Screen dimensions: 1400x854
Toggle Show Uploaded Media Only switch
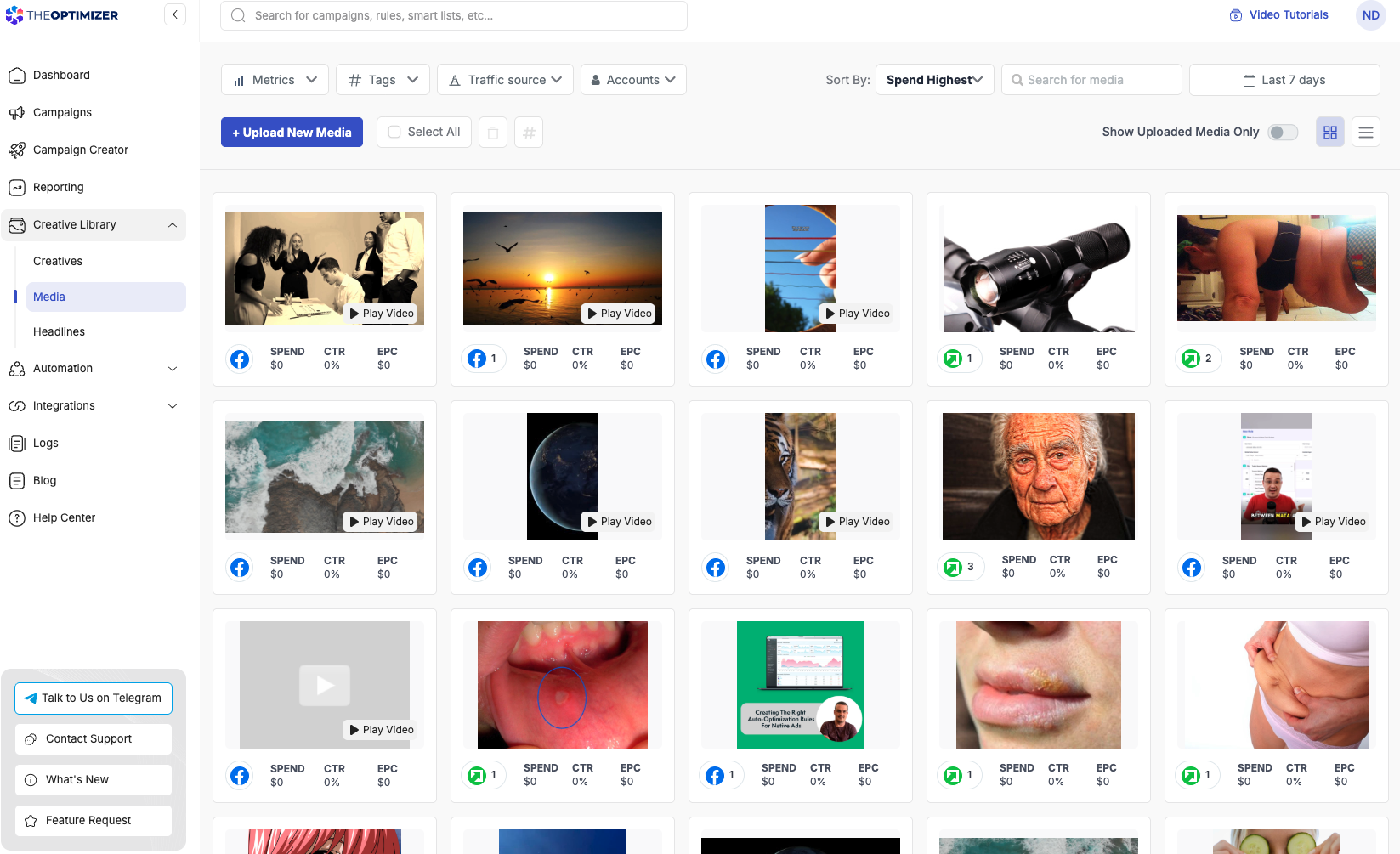click(1283, 133)
